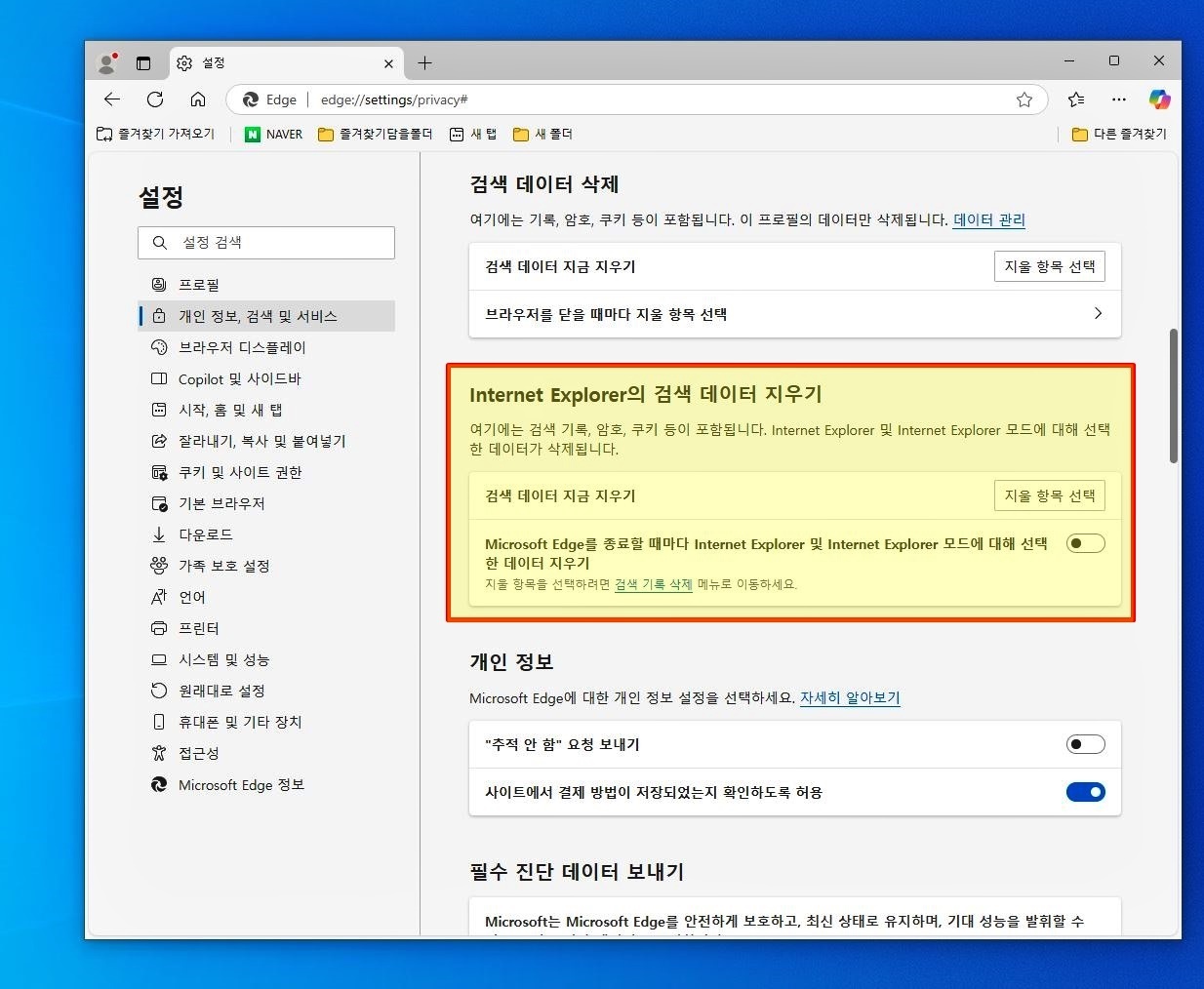The image size is (1204, 989).
Task: Close the 설정 tab
Action: coord(388,63)
